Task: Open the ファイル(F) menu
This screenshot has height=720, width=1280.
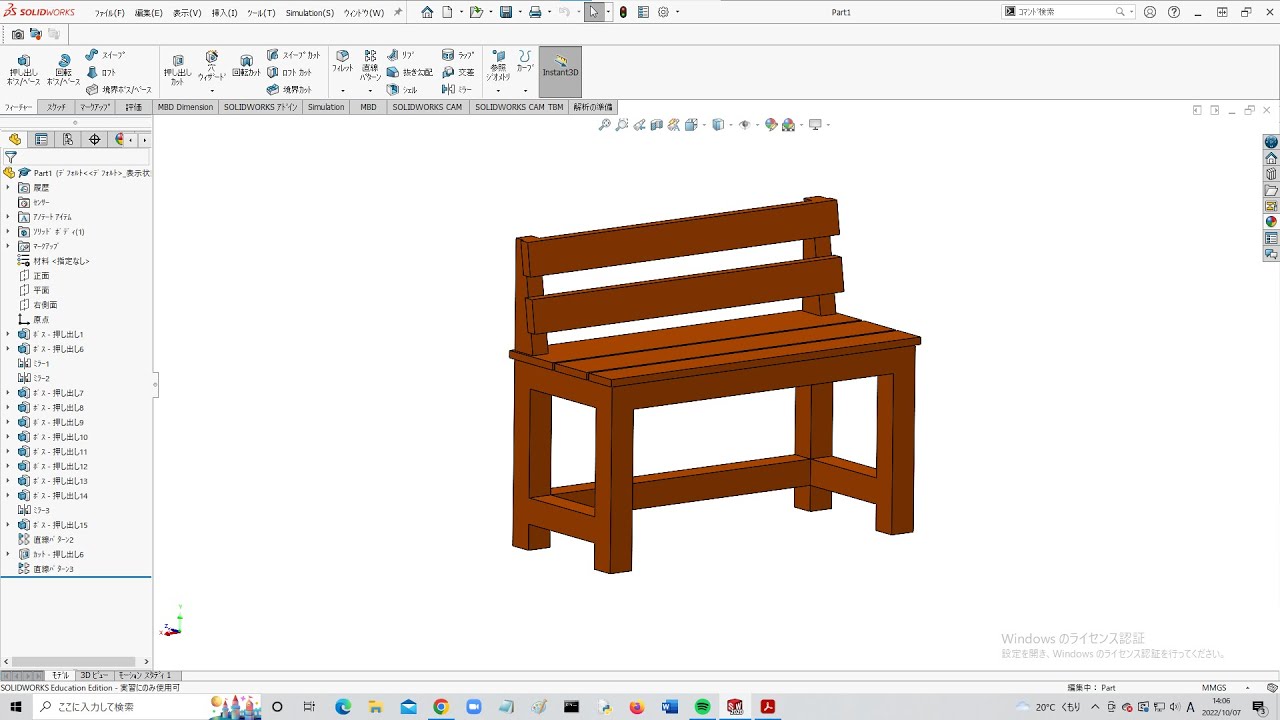Action: pos(110,13)
